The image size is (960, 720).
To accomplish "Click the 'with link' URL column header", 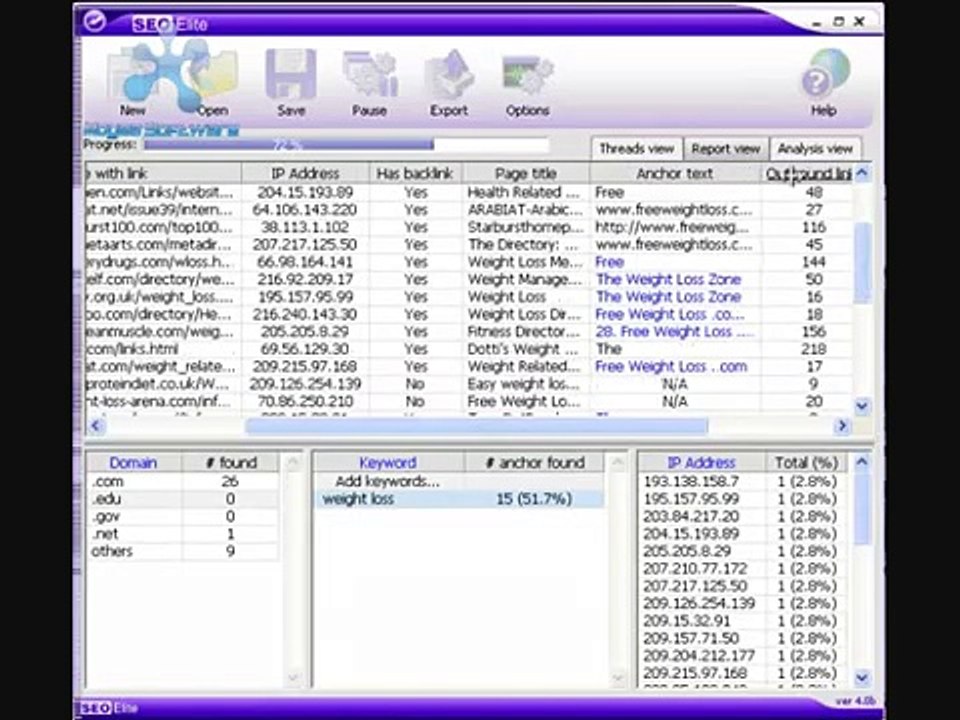I will [163, 173].
